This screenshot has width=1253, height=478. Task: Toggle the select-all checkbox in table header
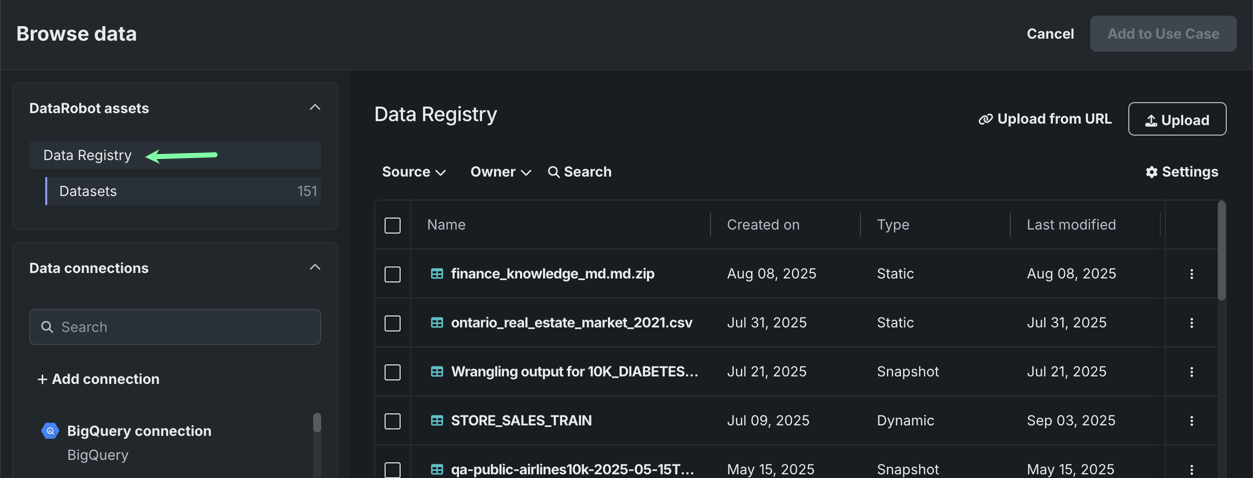tap(393, 225)
